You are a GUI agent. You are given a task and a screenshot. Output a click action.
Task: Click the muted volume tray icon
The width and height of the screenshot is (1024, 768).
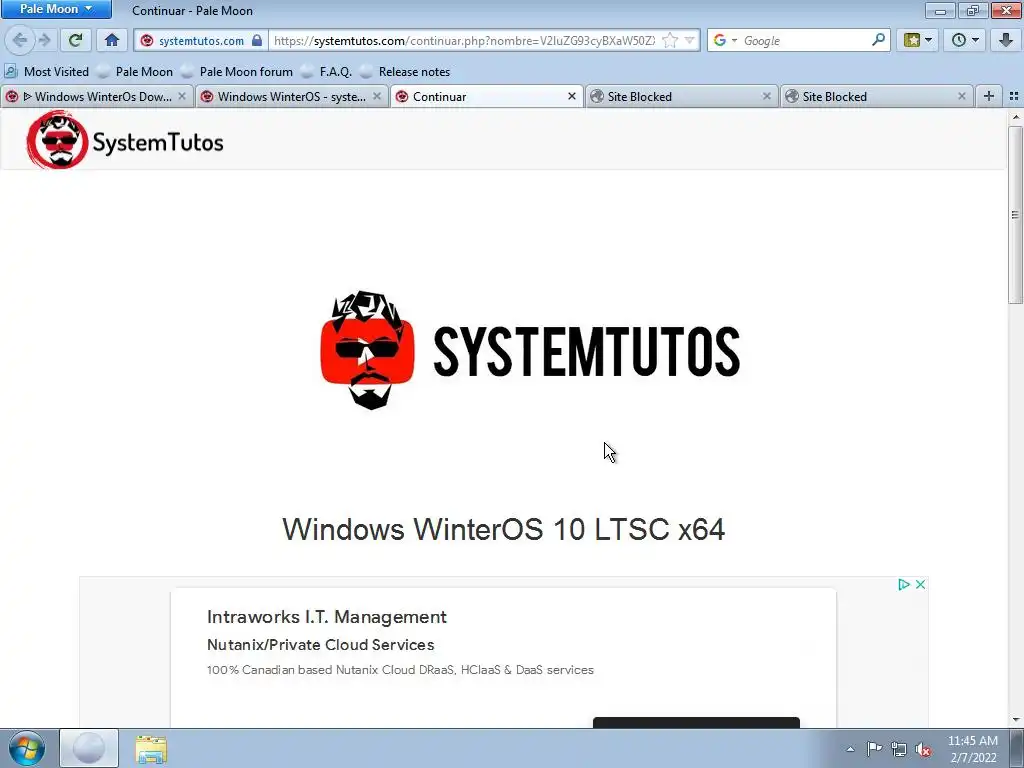point(923,749)
